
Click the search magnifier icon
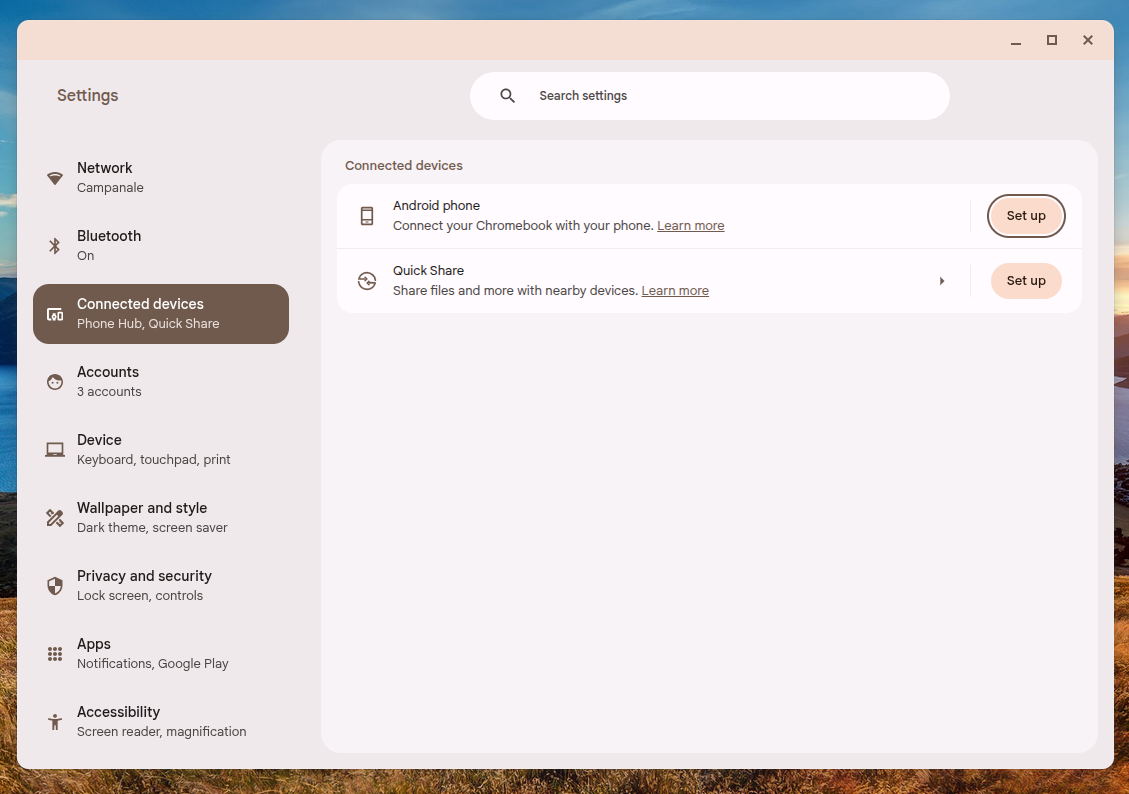(x=507, y=95)
